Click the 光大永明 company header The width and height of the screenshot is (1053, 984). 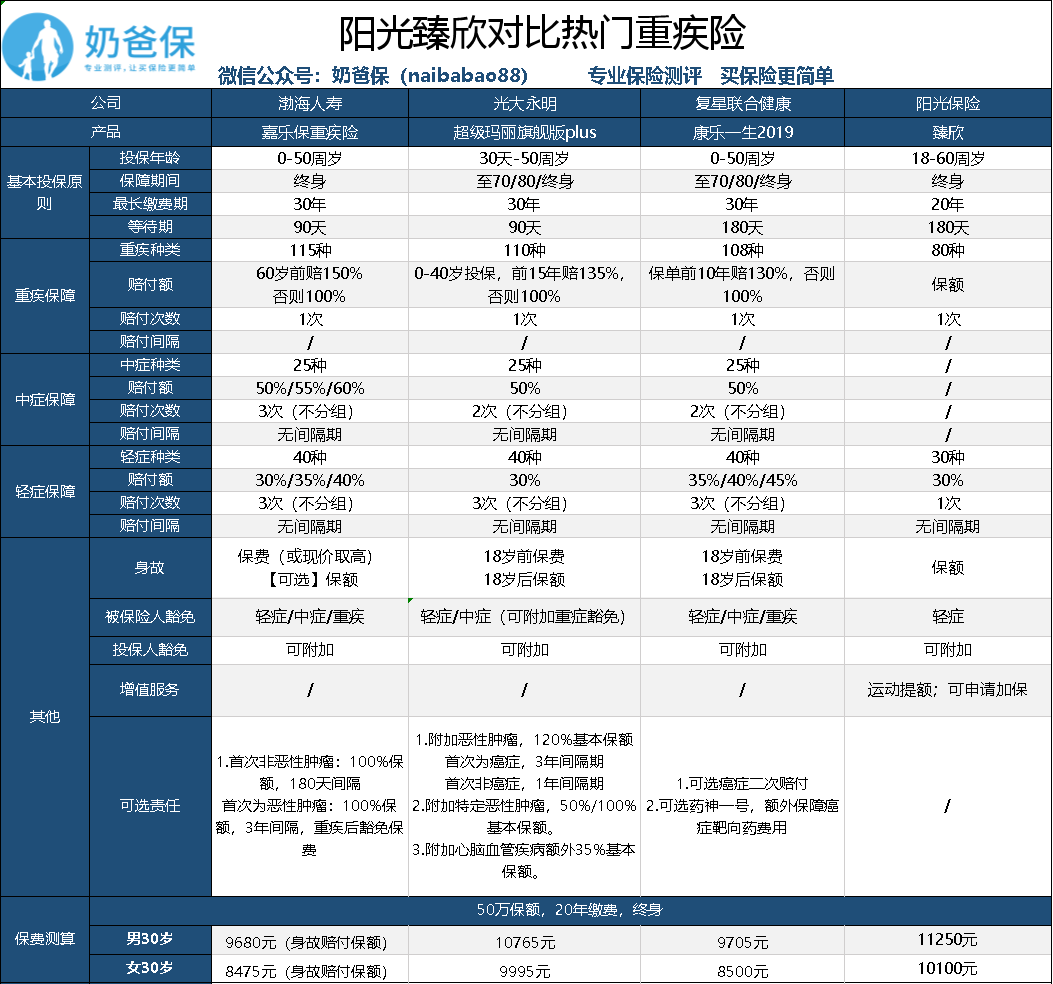click(x=524, y=103)
